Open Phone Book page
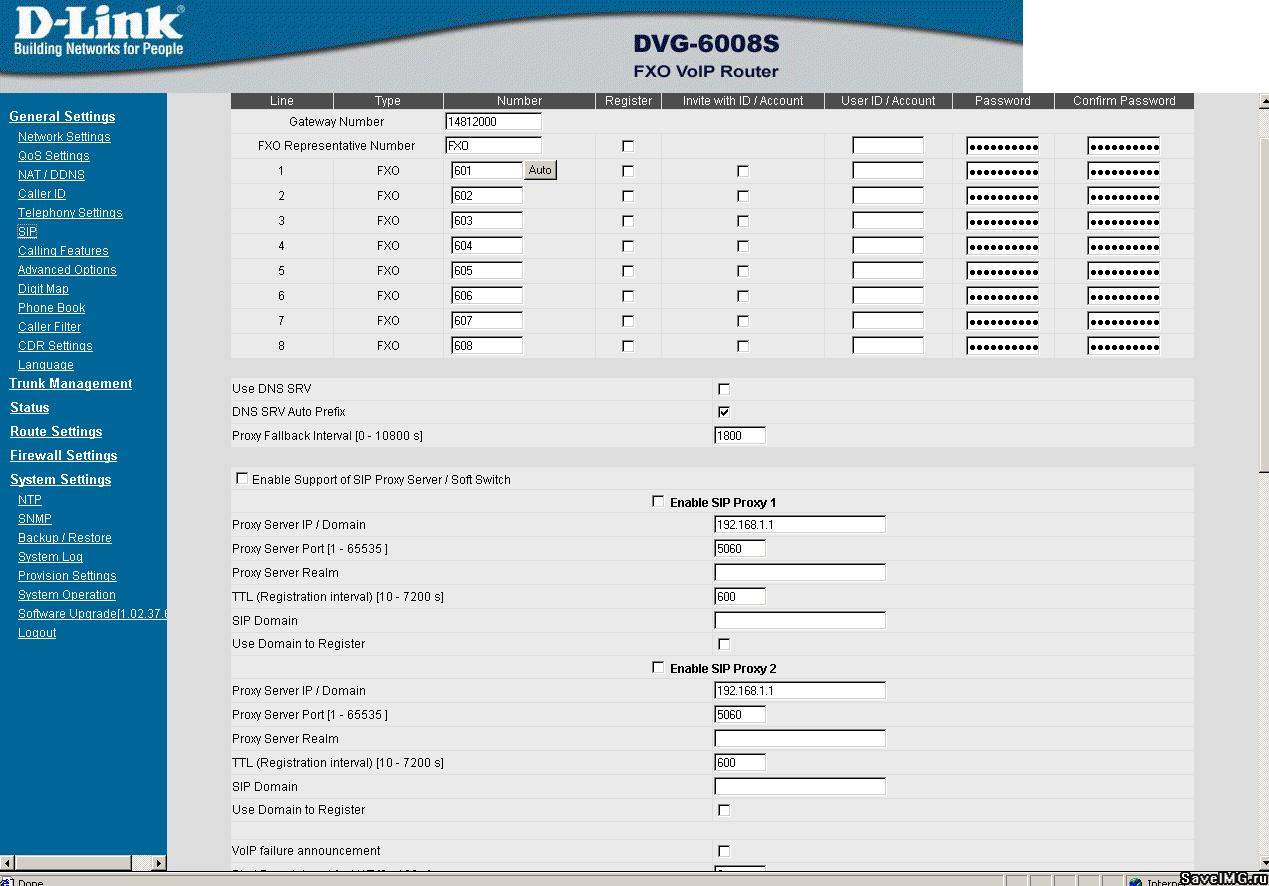 click(x=52, y=308)
